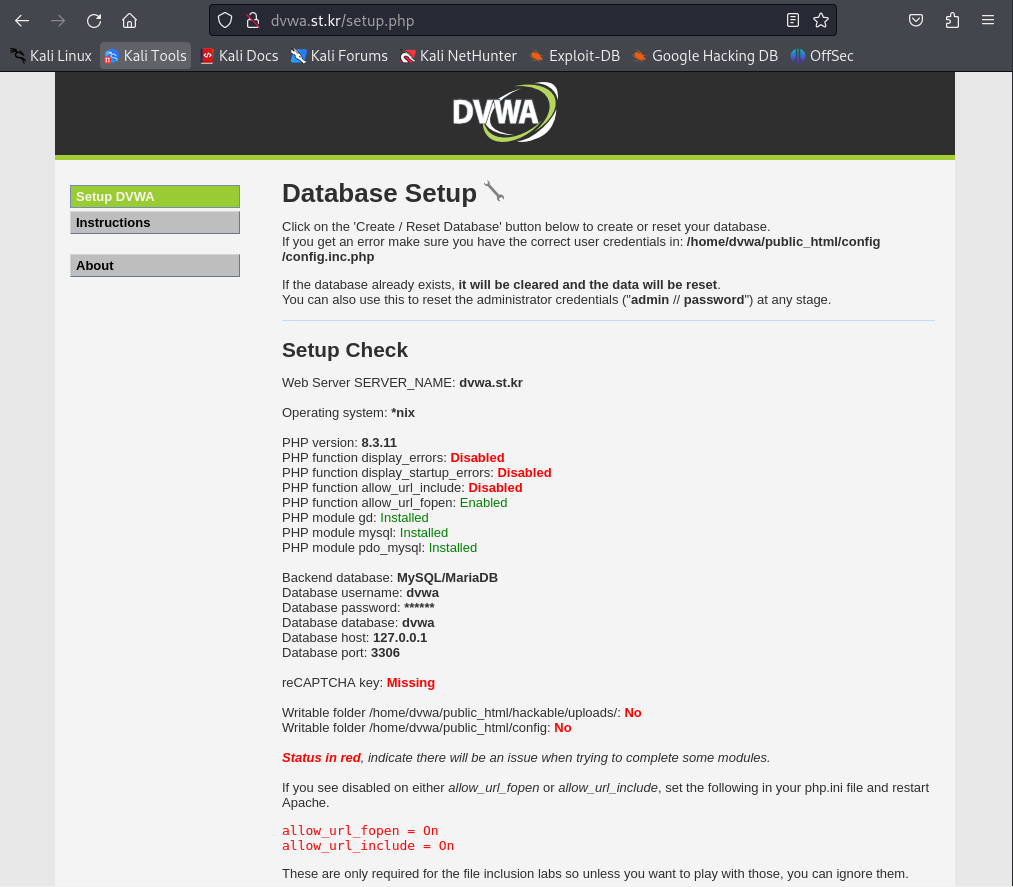Go back with the browser back arrow
1013x887 pixels.
[x=22, y=21]
